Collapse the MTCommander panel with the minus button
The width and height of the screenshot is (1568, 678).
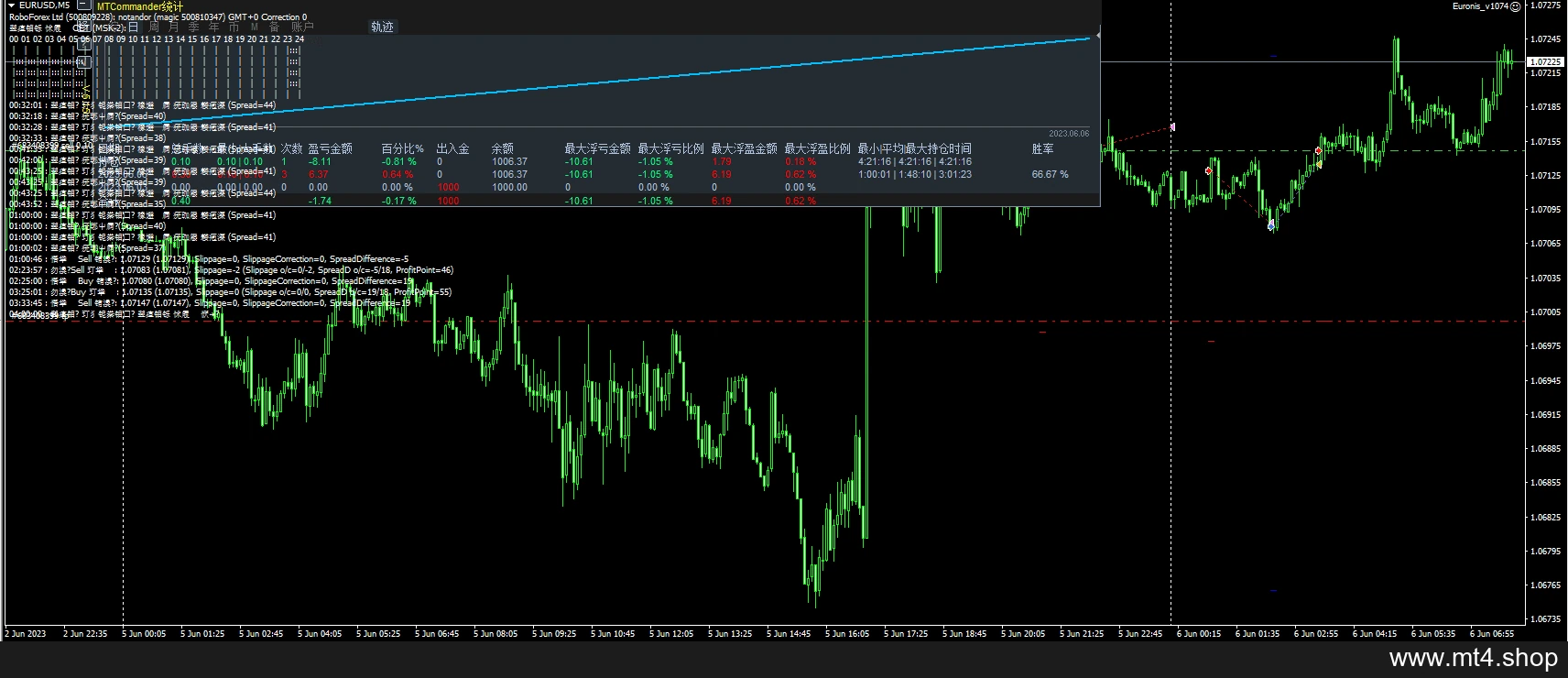84,5
